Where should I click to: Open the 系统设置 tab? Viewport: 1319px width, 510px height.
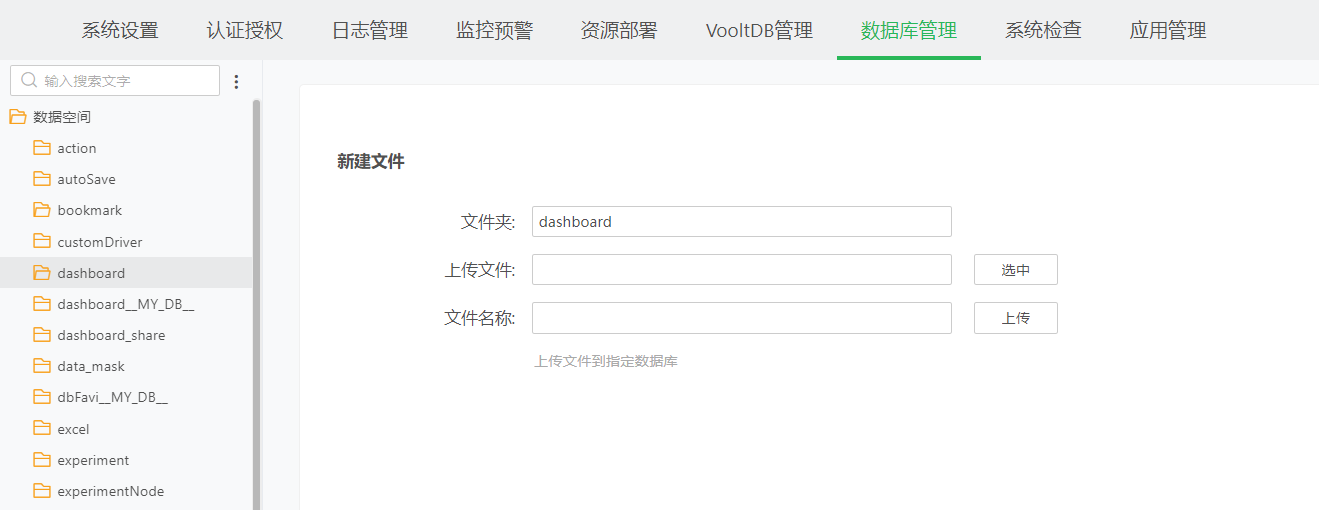120,30
